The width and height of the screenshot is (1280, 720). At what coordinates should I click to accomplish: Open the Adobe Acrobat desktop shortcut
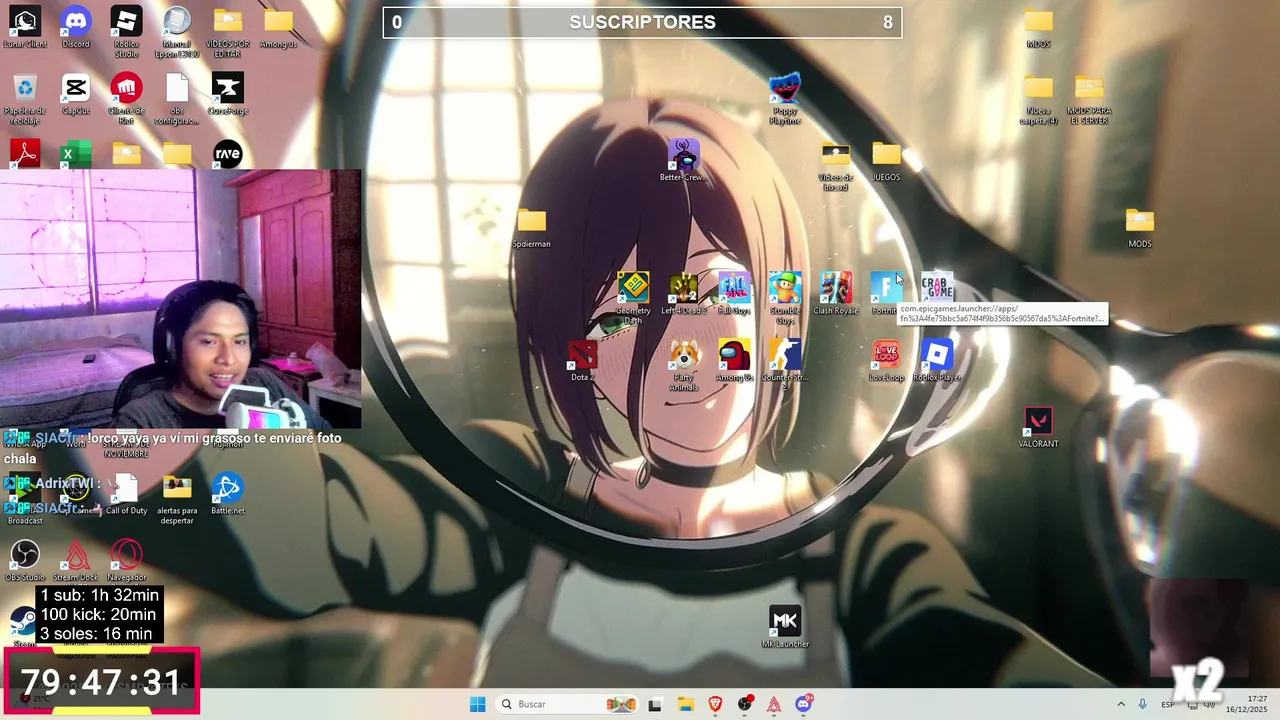point(25,154)
